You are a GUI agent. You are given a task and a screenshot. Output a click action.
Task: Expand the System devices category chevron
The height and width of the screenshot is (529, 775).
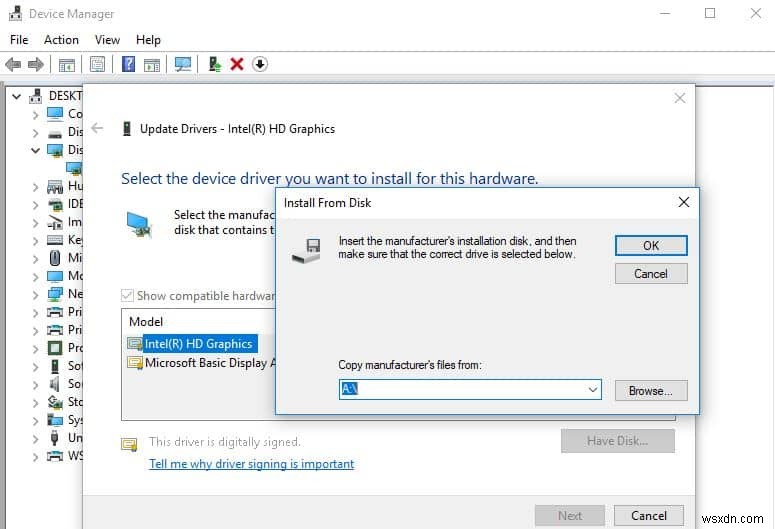(x=35, y=420)
